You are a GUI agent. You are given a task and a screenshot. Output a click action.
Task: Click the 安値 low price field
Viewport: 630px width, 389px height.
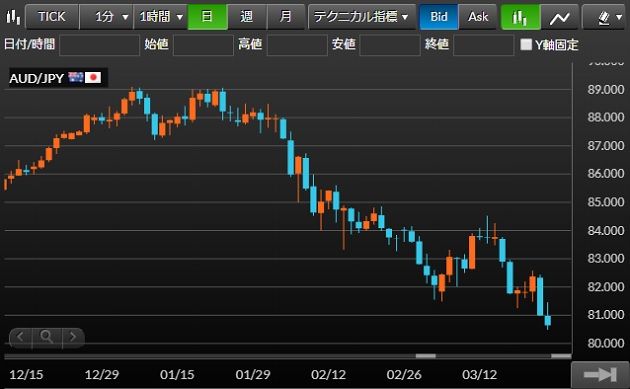point(390,45)
